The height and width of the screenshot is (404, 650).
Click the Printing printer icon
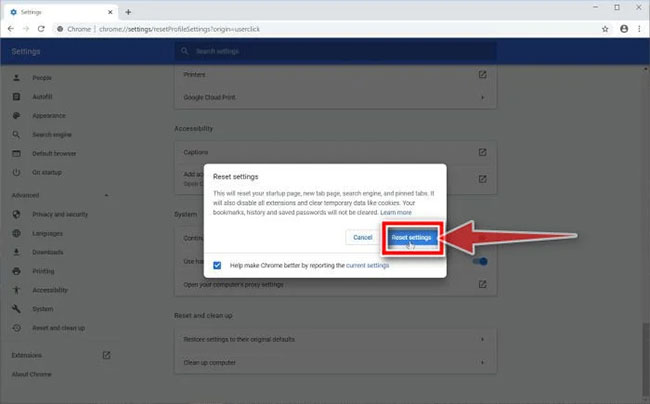pyautogui.click(x=16, y=271)
